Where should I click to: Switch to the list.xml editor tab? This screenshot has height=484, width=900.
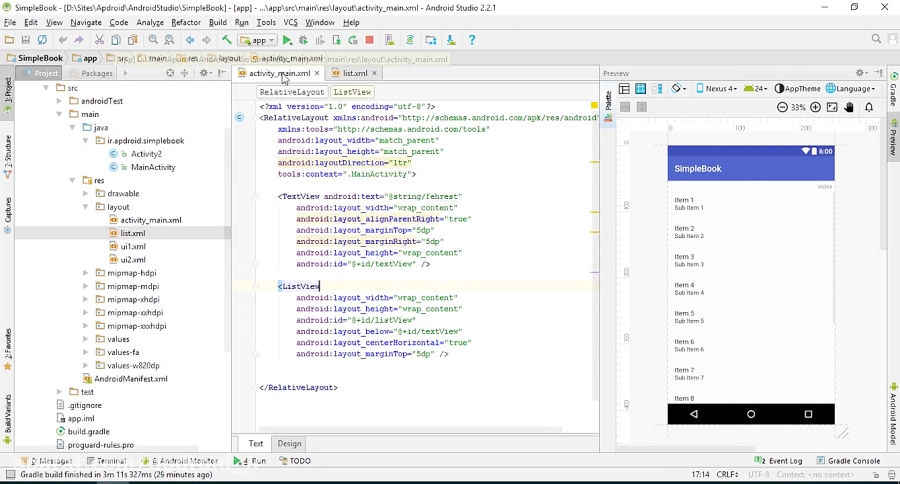tap(355, 73)
